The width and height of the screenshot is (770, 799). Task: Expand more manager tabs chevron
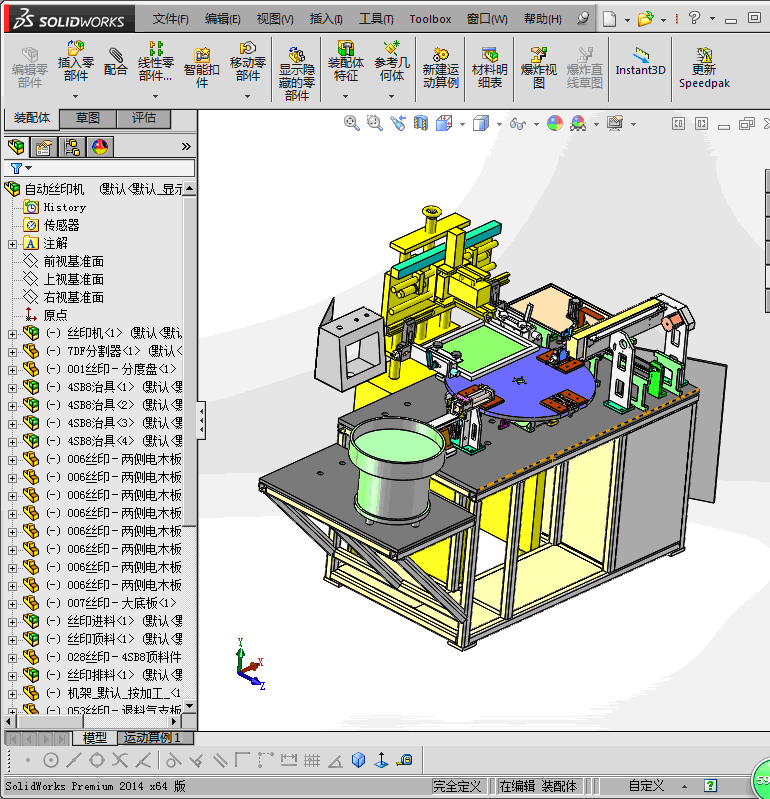coord(186,147)
